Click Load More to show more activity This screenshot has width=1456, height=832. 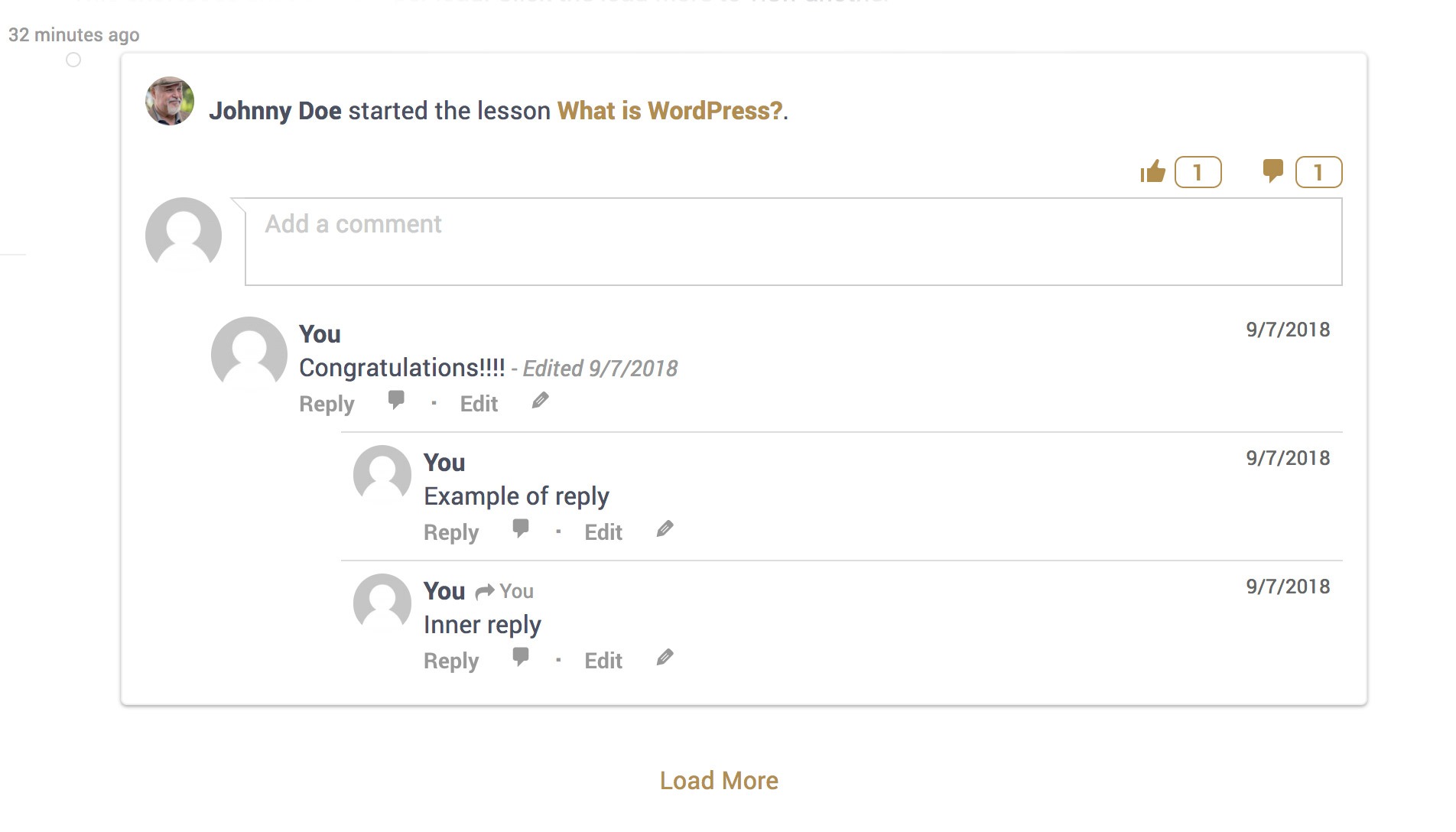click(719, 781)
